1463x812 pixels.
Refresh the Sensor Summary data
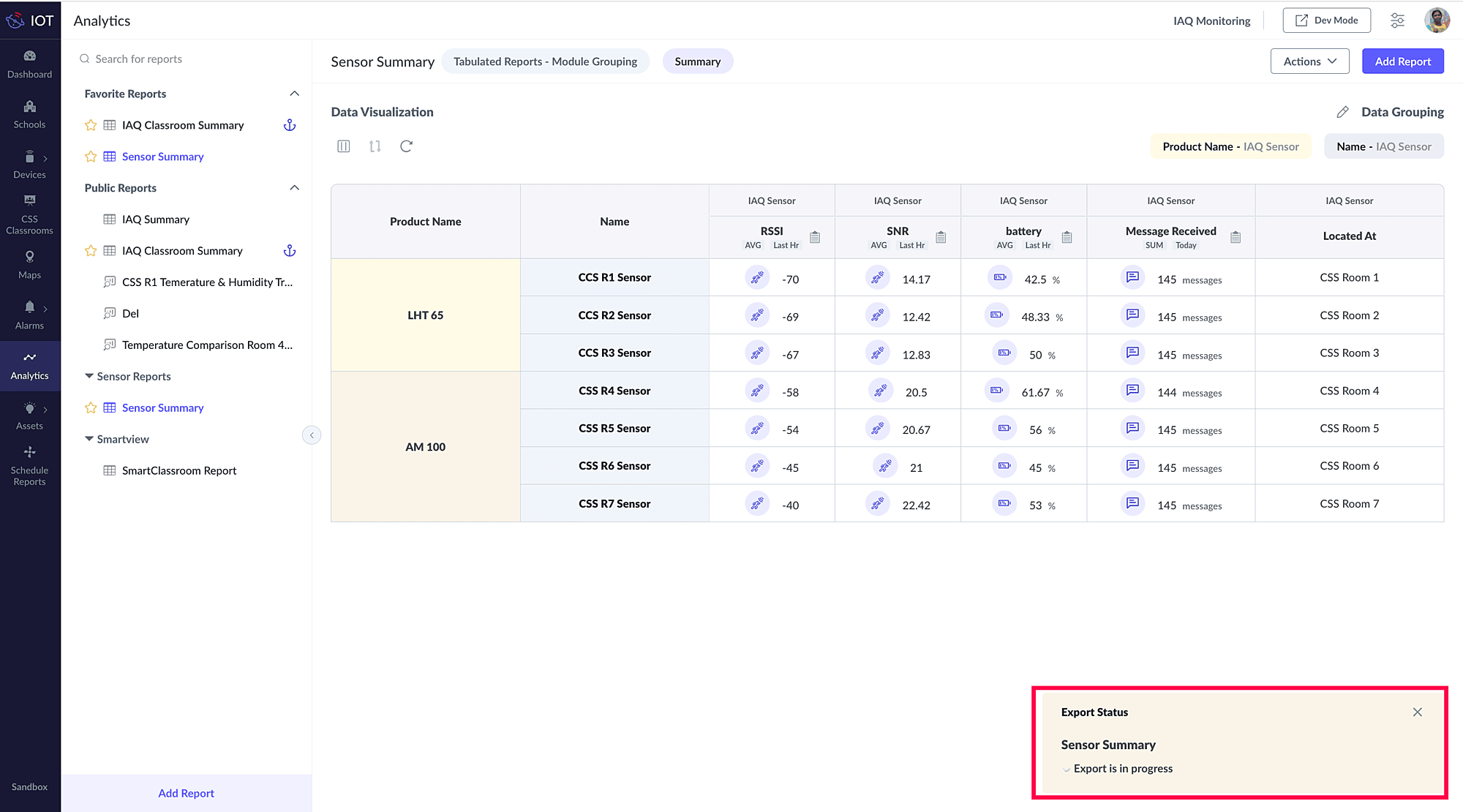407,146
